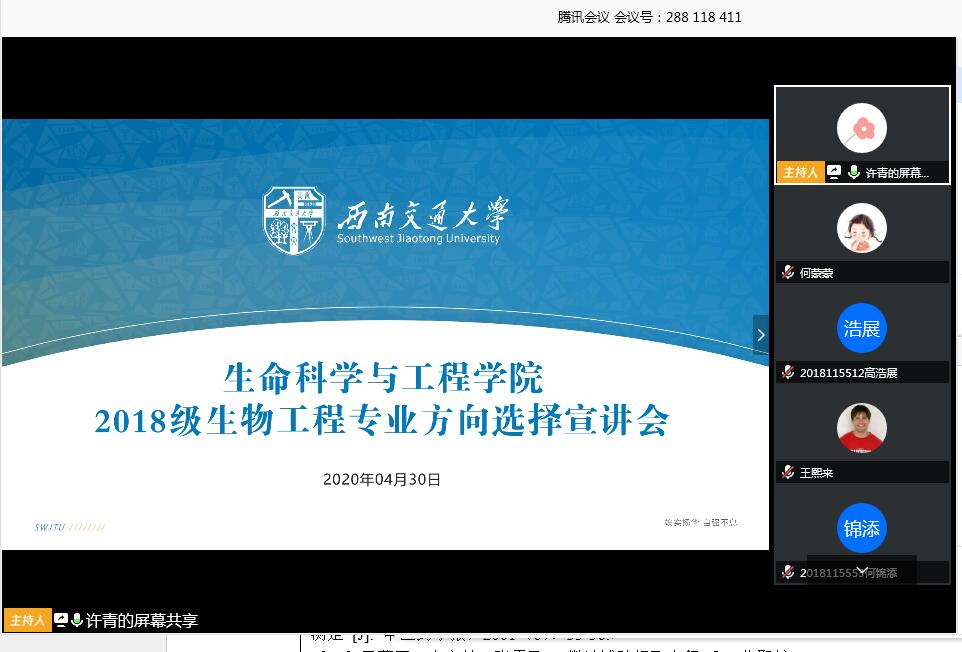Viewport: 962px width, 652px height.
Task: Click the green microphone icon in the host tile
Action: (853, 172)
